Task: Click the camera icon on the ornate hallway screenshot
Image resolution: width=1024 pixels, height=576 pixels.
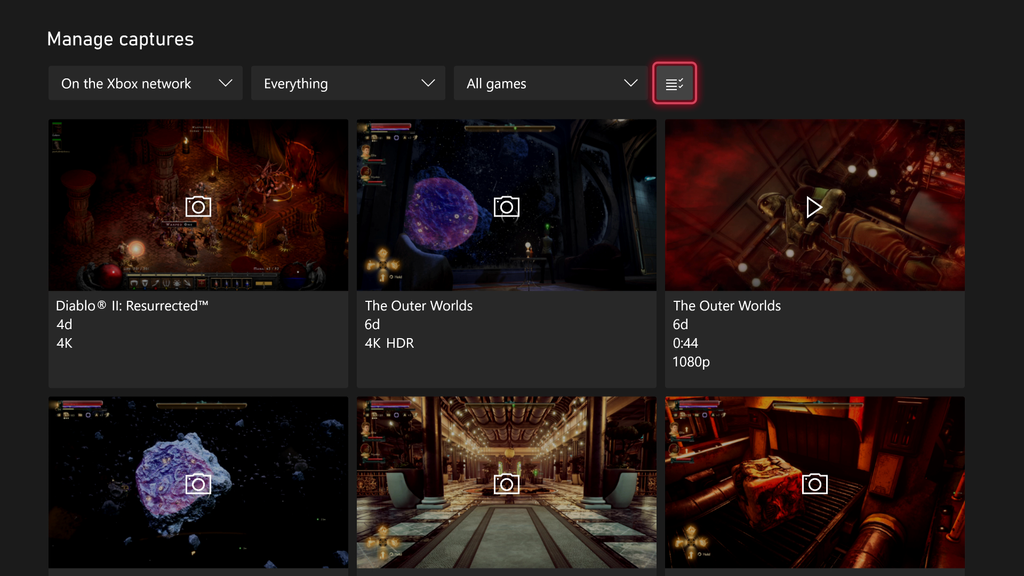Action: tap(506, 483)
